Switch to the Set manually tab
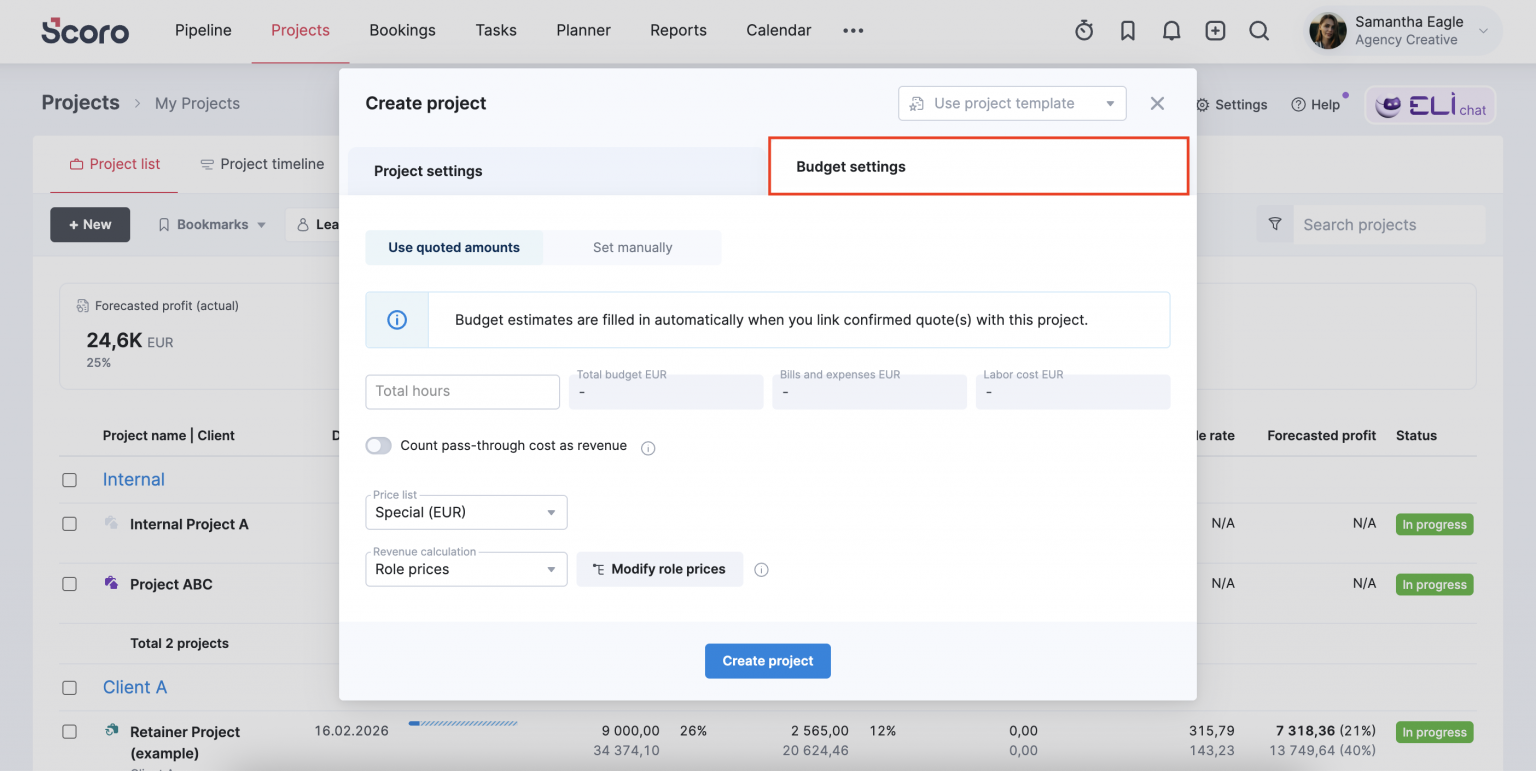This screenshot has width=1536, height=771. pos(632,247)
